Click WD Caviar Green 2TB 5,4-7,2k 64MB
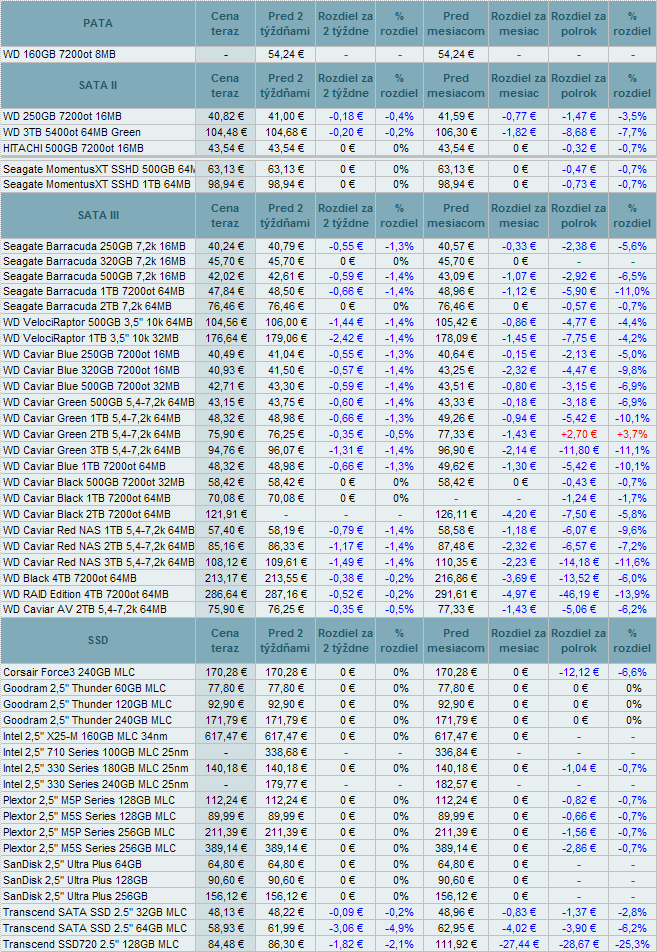The image size is (657, 952). [x=92, y=434]
